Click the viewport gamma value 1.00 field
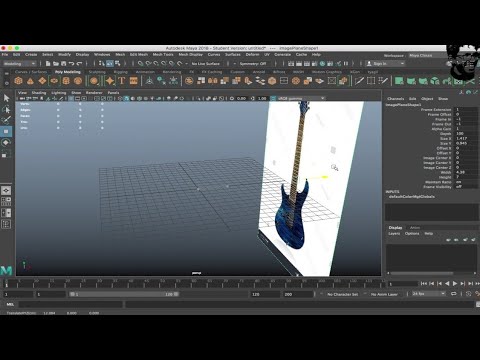The image size is (480, 360). (x=262, y=98)
